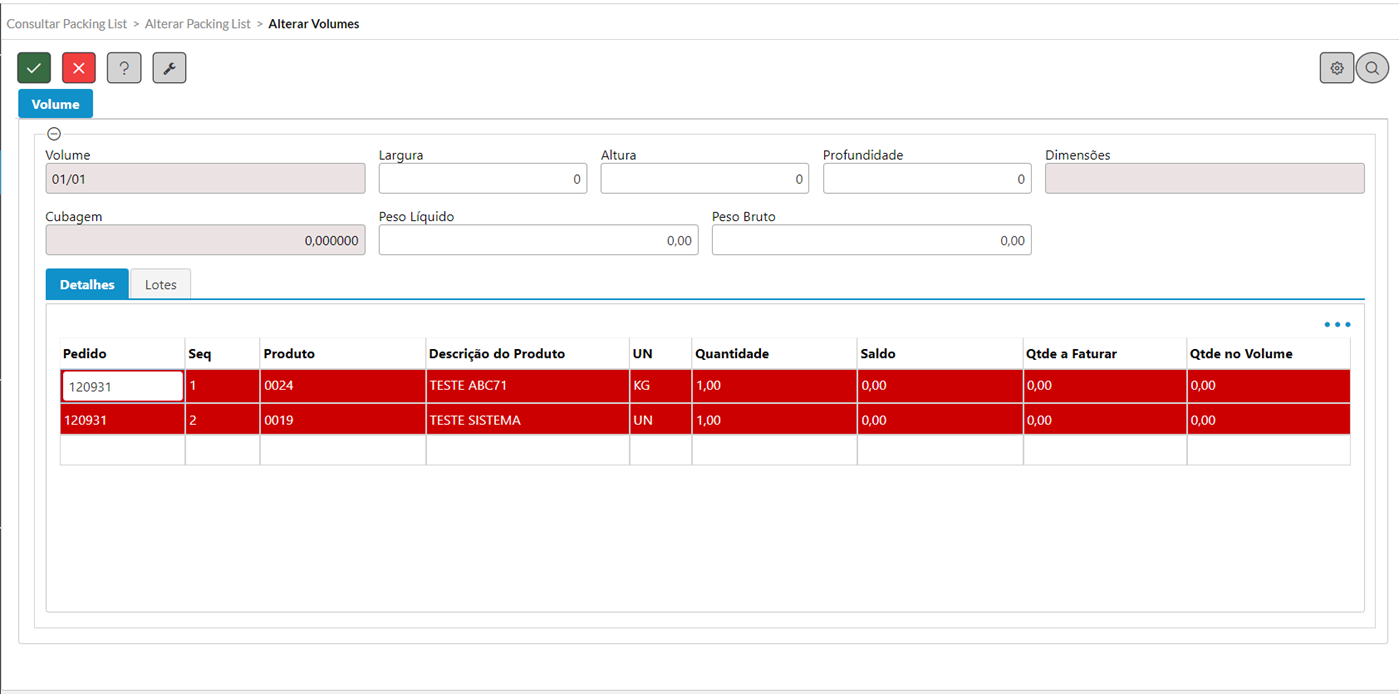This screenshot has height=694, width=1399.
Task: Click the wrench tools icon
Action: coord(169,68)
